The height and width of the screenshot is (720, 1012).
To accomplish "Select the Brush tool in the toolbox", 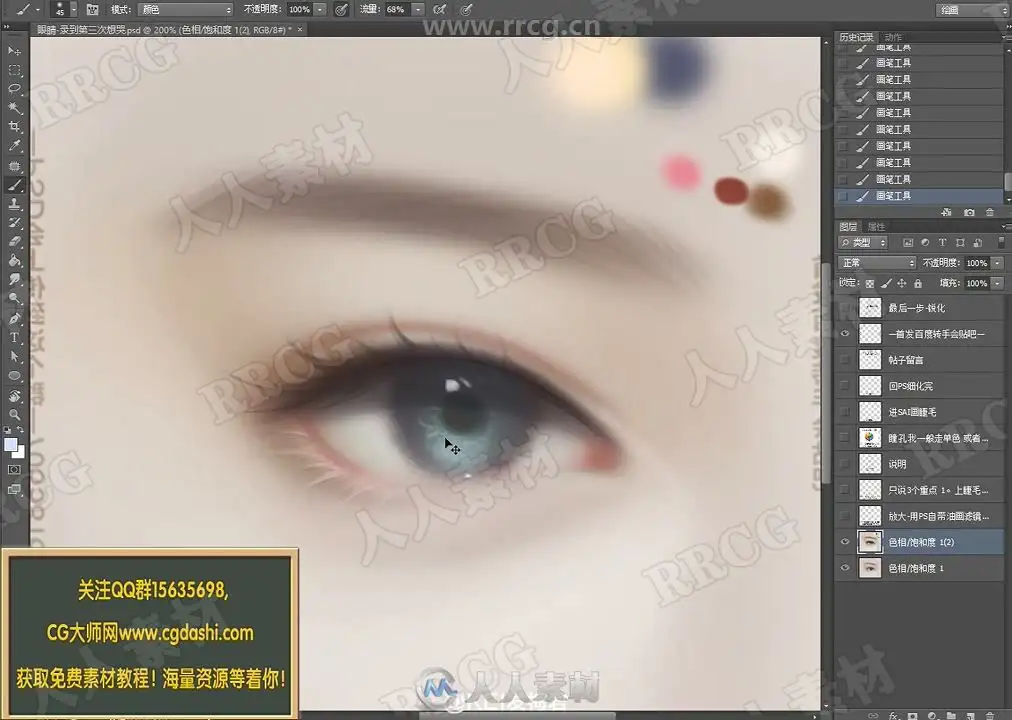I will pyautogui.click(x=14, y=185).
